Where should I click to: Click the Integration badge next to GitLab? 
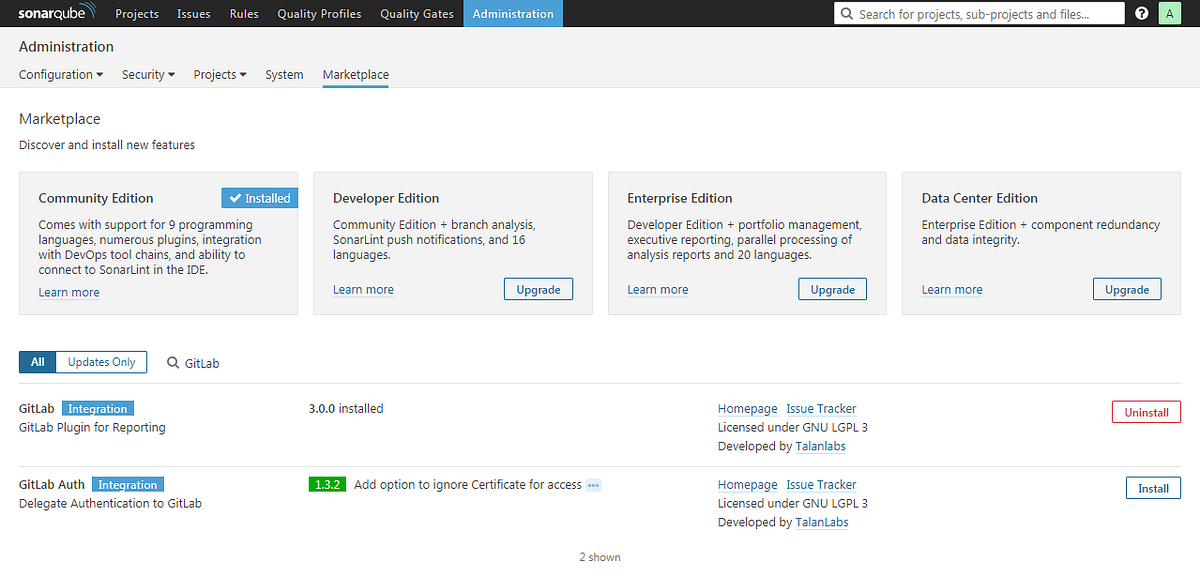tap(97, 408)
